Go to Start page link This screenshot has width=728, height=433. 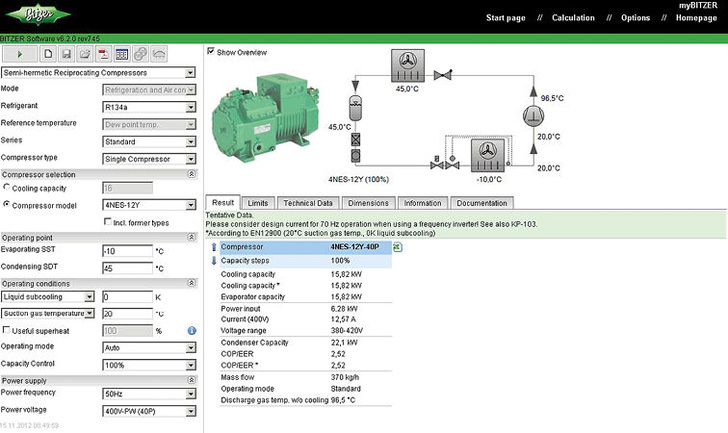(506, 18)
